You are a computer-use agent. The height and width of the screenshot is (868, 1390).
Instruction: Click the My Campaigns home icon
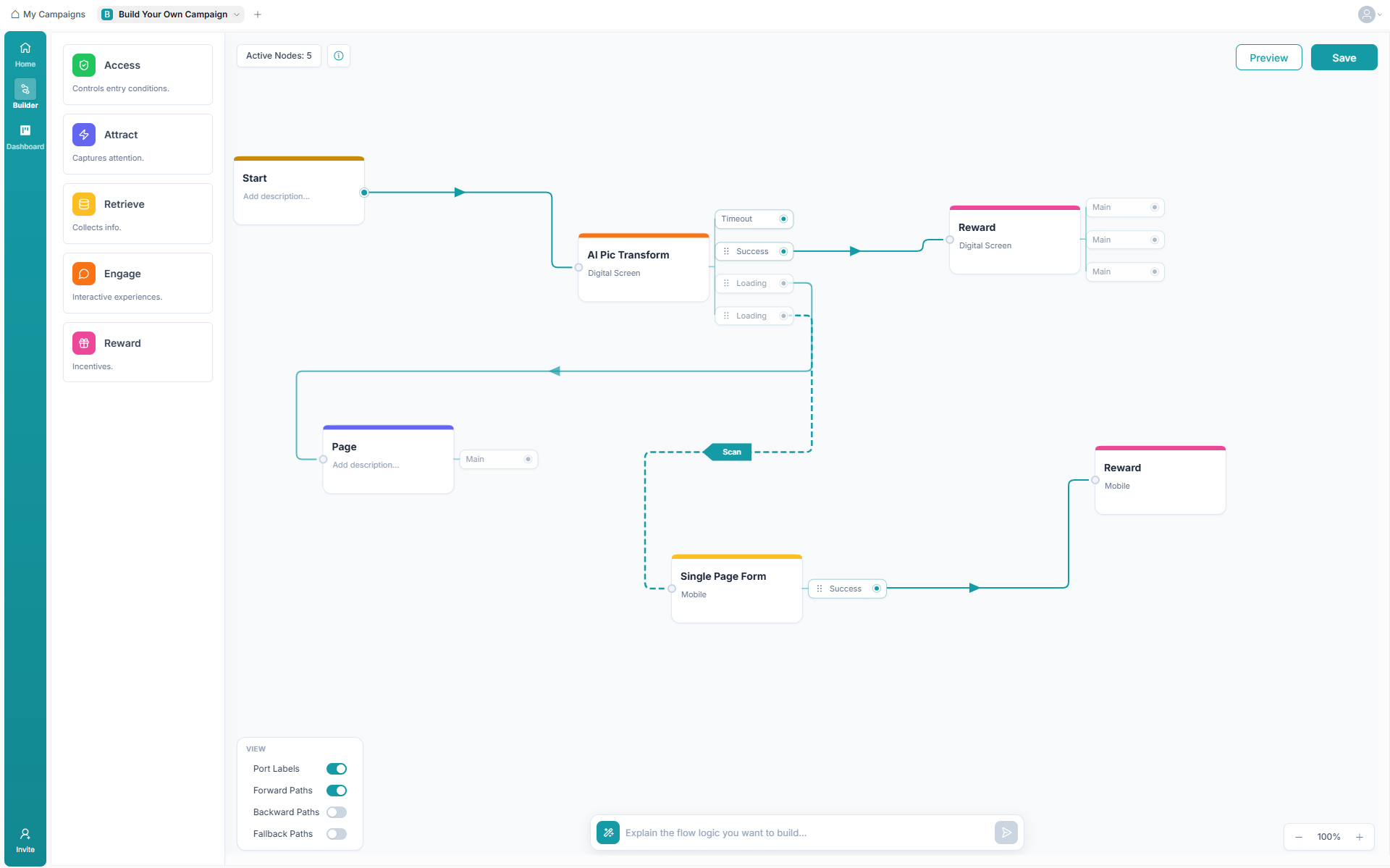coord(15,14)
